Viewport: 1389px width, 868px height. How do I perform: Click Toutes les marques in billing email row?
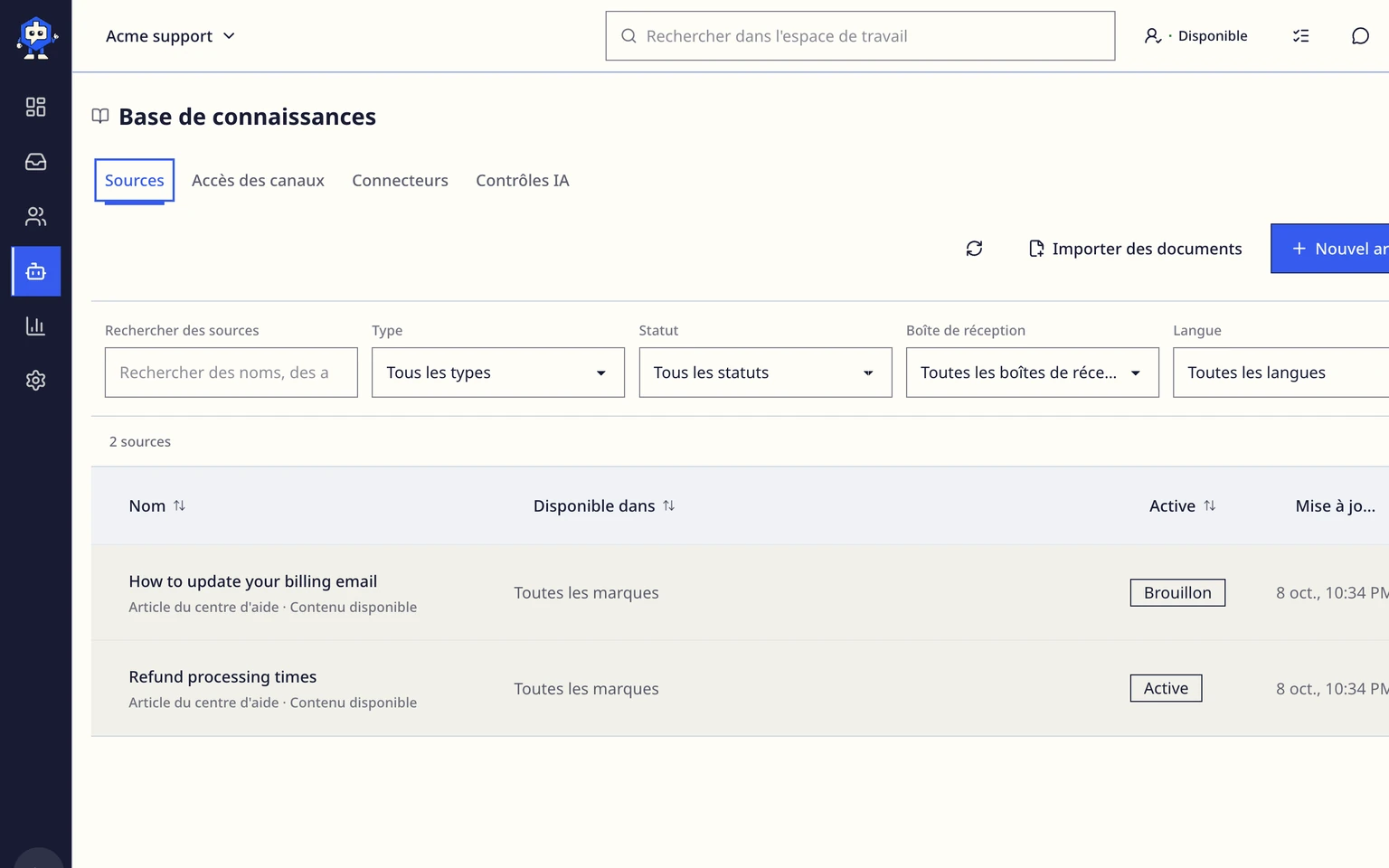point(587,593)
